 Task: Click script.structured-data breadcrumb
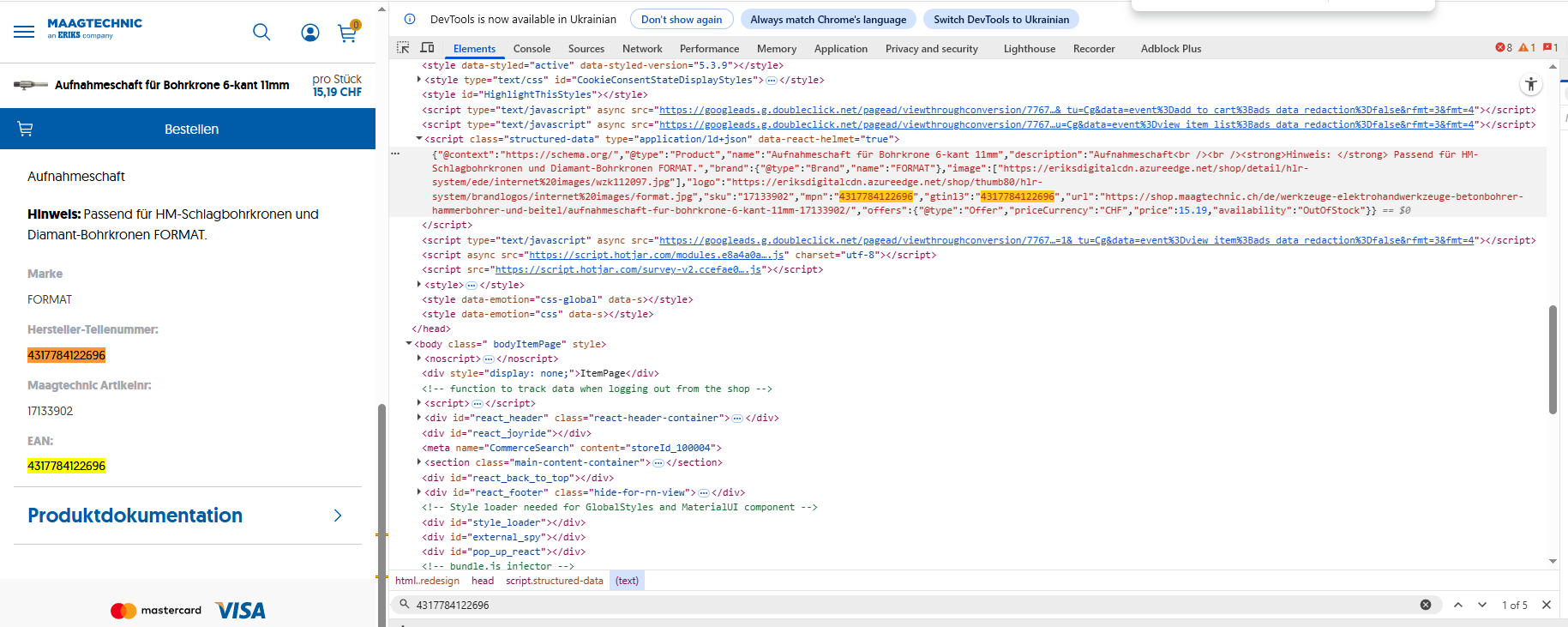coord(555,581)
